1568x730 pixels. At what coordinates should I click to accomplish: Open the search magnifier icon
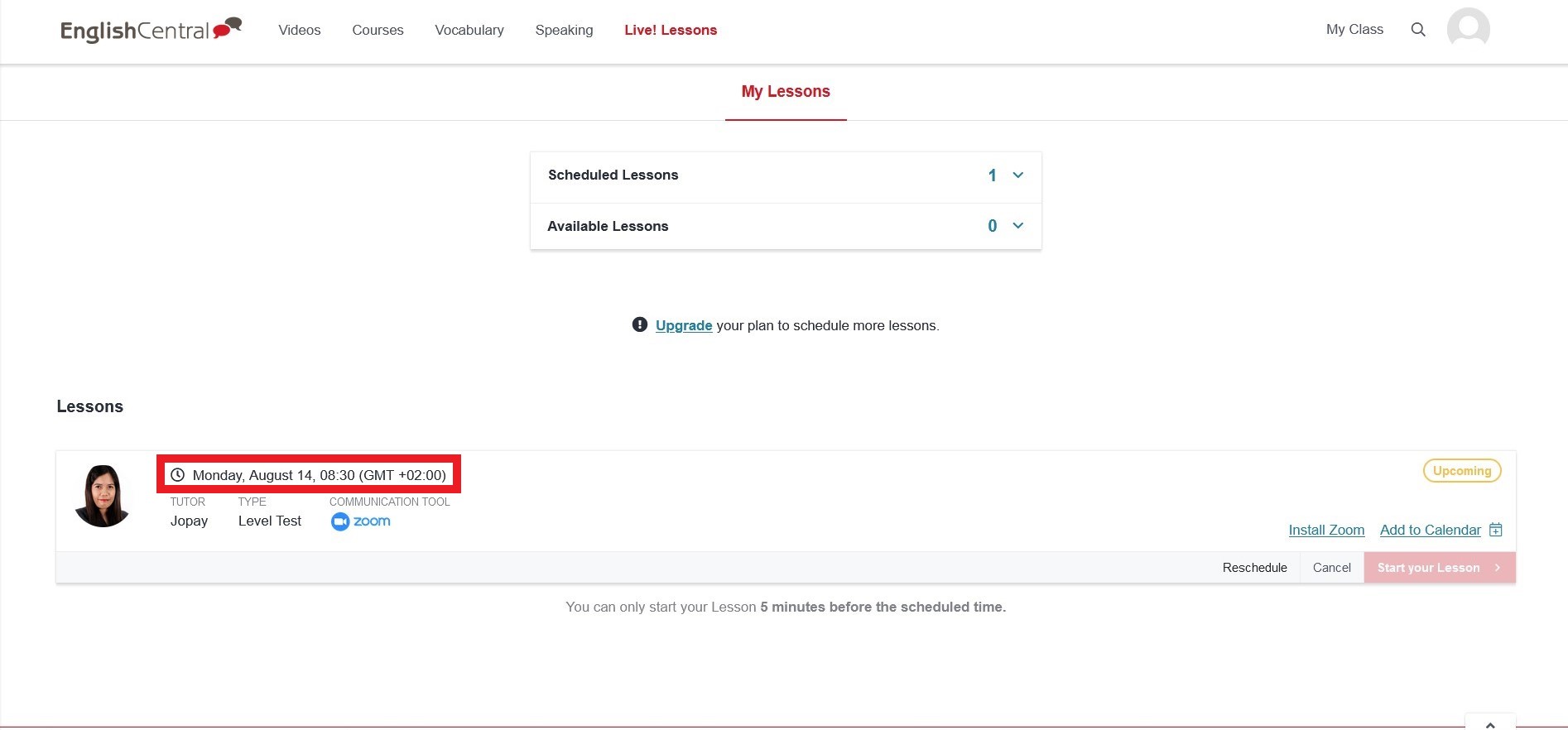pyautogui.click(x=1418, y=30)
